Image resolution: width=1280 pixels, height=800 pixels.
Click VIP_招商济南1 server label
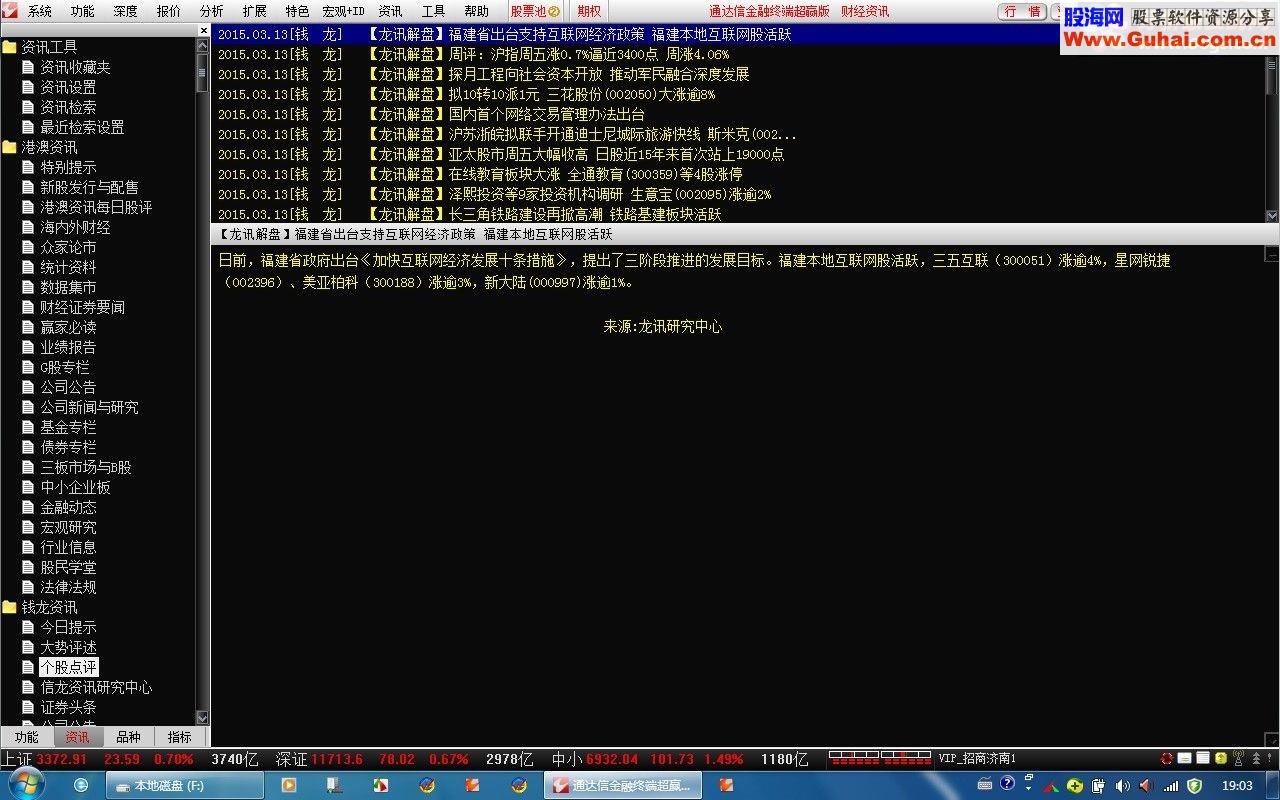[x=977, y=759]
